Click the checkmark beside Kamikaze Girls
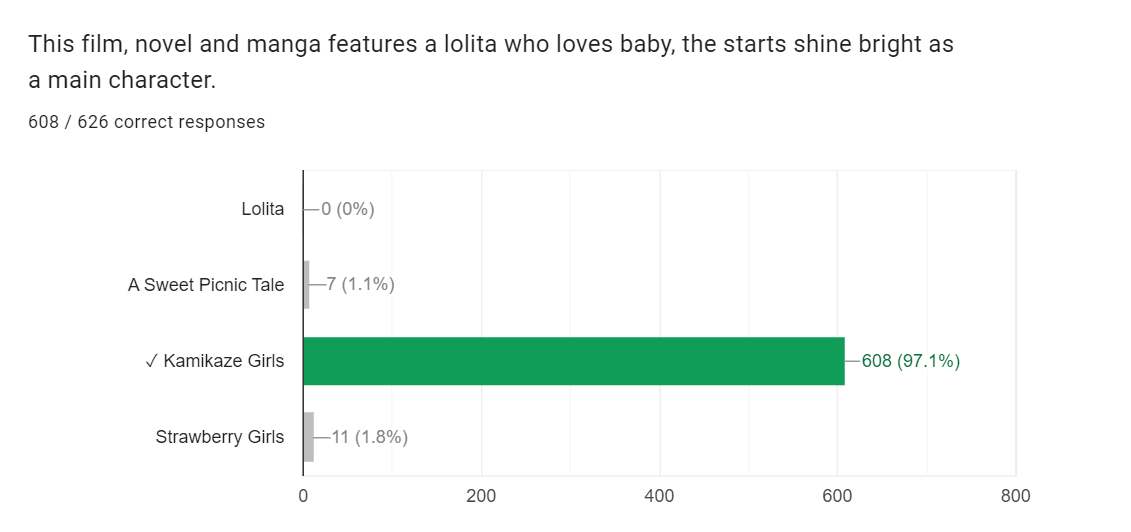1131x532 pixels. coord(151,361)
